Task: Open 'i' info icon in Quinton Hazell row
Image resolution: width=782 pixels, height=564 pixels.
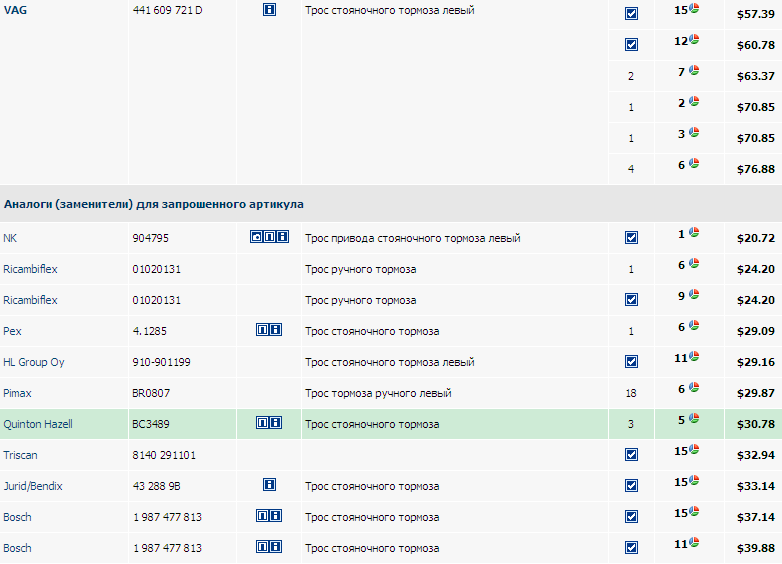Action: pyautogui.click(x=275, y=423)
